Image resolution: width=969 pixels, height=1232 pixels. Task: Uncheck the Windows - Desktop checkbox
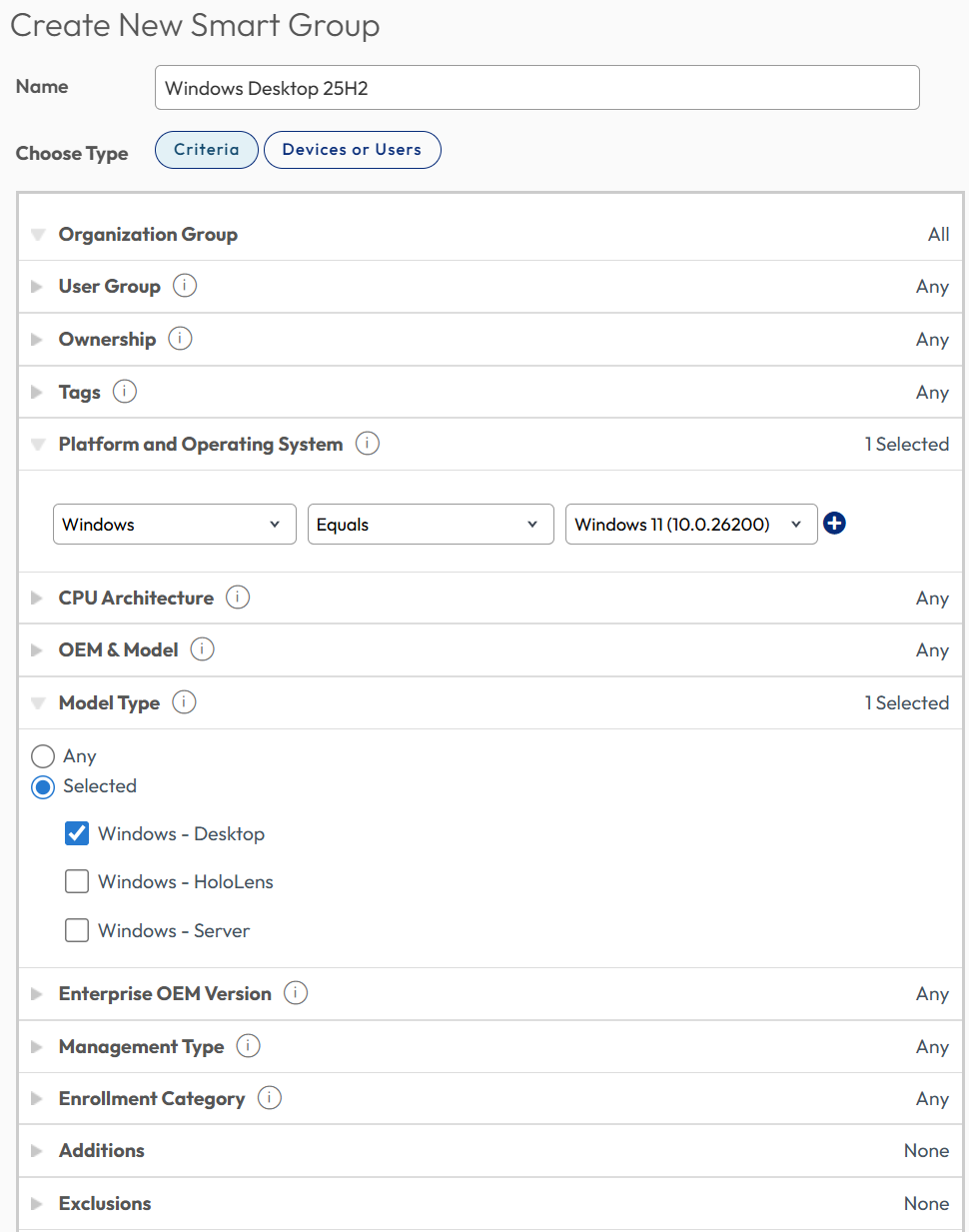[x=77, y=833]
